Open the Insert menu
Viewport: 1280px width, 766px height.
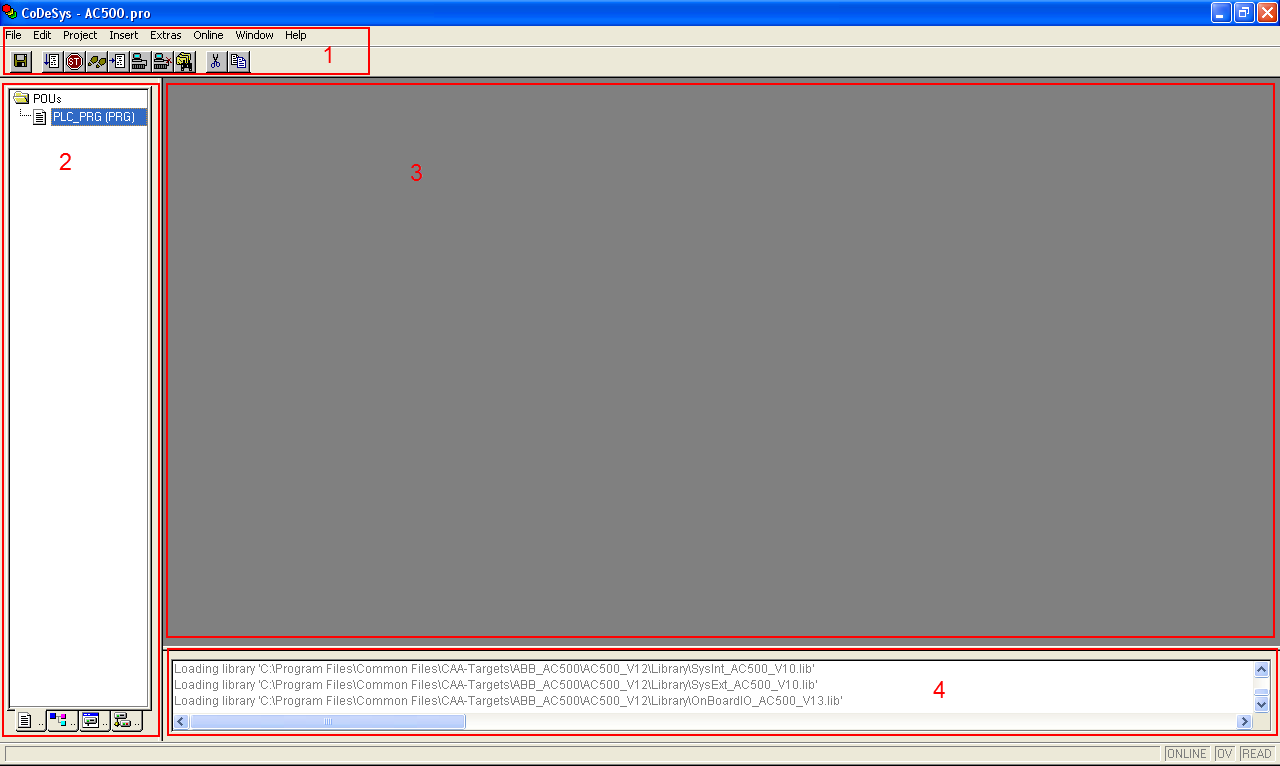coord(124,35)
